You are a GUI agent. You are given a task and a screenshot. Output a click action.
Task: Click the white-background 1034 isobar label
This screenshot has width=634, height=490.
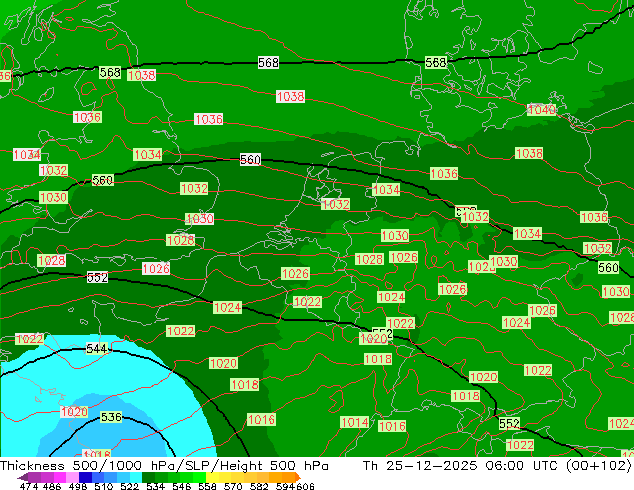[x=27, y=155]
